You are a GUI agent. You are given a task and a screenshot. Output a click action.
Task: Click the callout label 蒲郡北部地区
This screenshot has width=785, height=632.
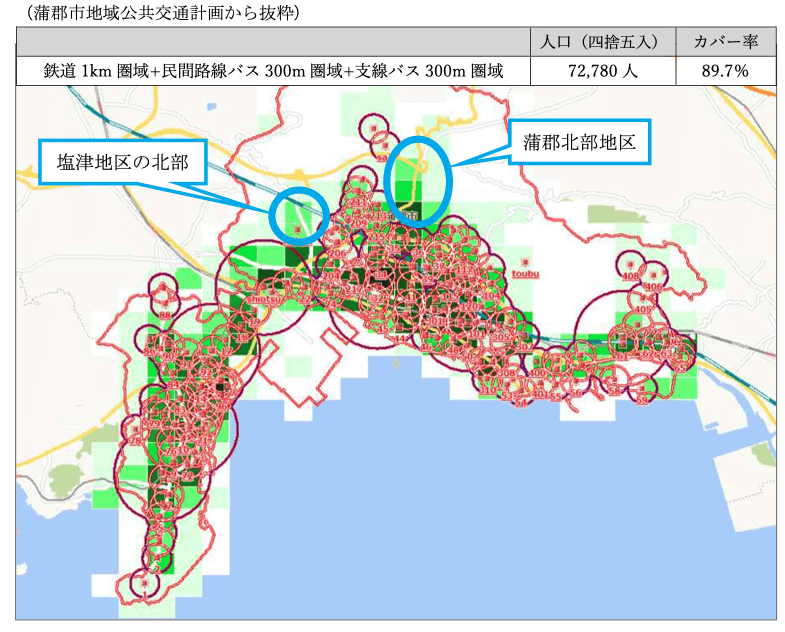tap(579, 142)
